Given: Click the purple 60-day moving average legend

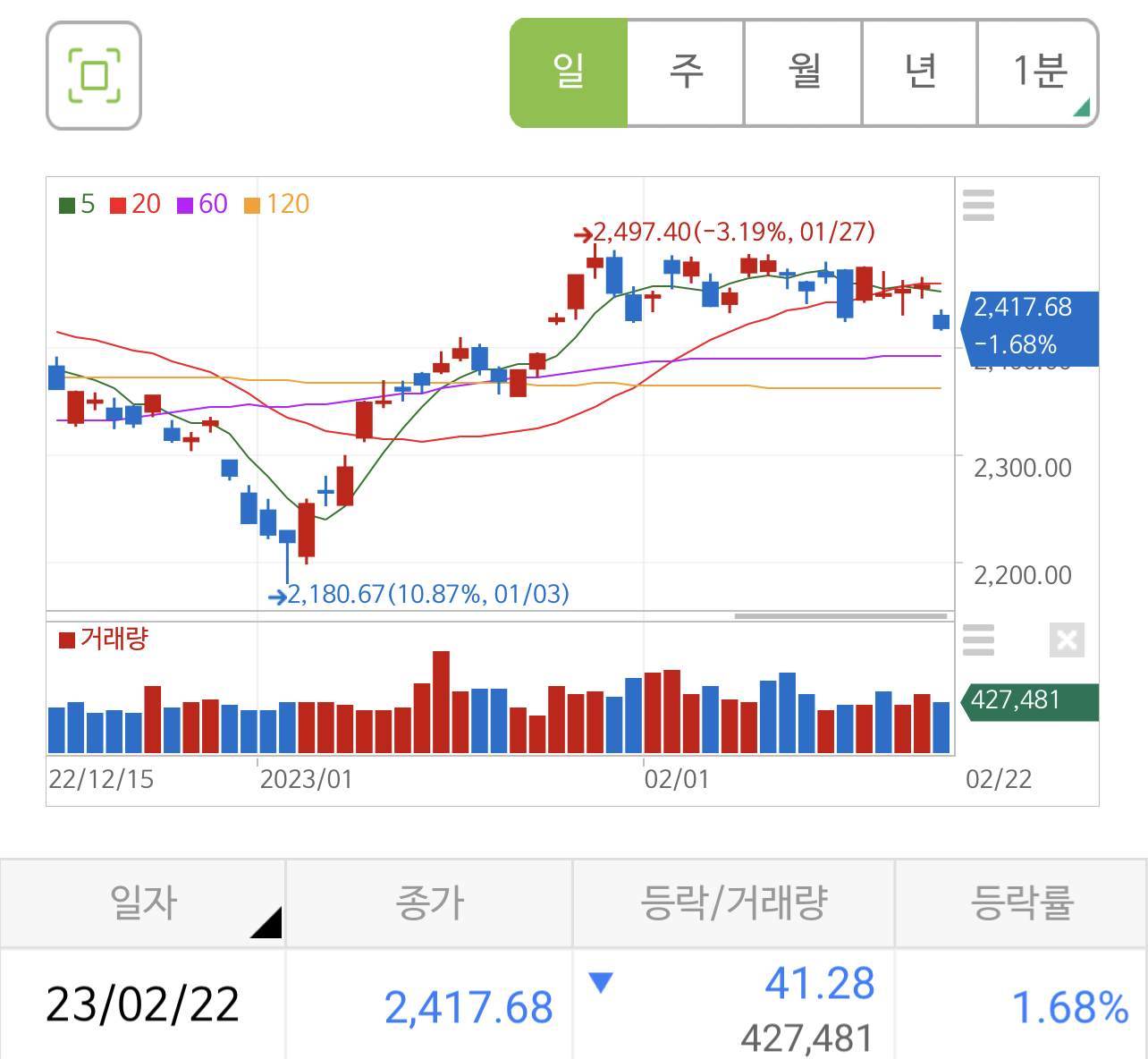Looking at the screenshot, I should [x=202, y=205].
